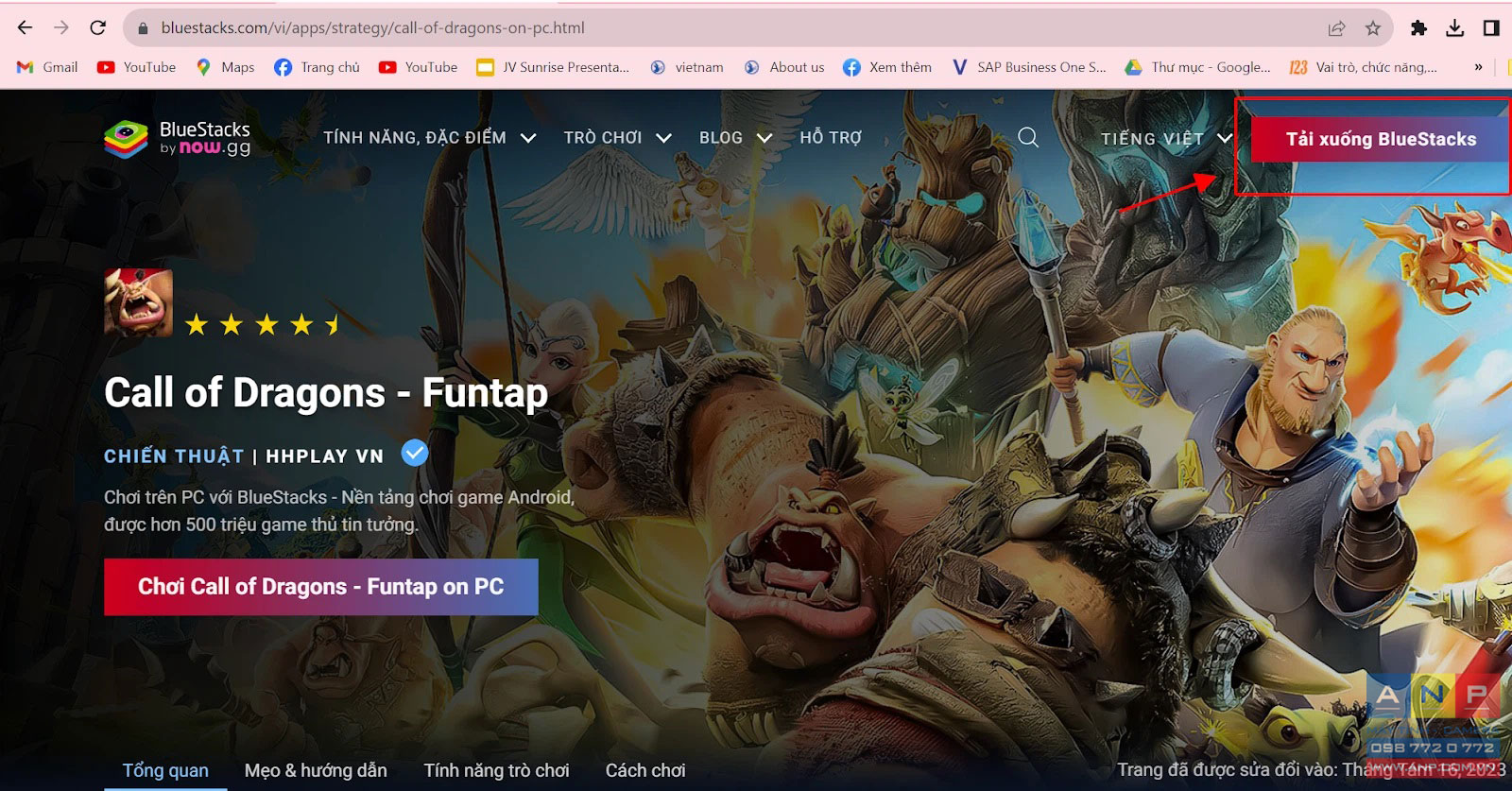This screenshot has width=1512, height=791.
Task: Open the Maps bookmark
Action: [x=225, y=67]
